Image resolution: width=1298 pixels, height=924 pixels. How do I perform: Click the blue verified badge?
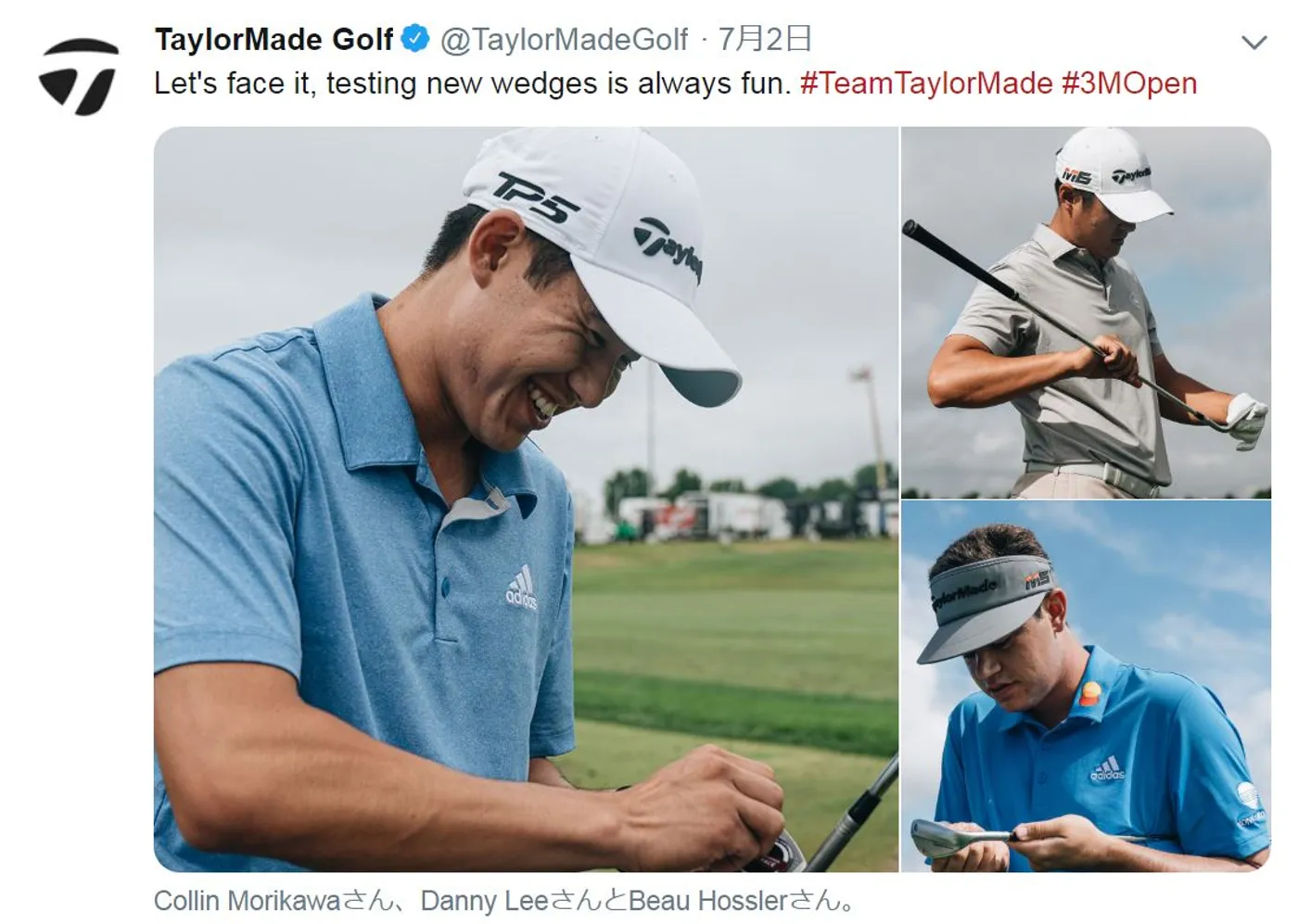point(414,39)
